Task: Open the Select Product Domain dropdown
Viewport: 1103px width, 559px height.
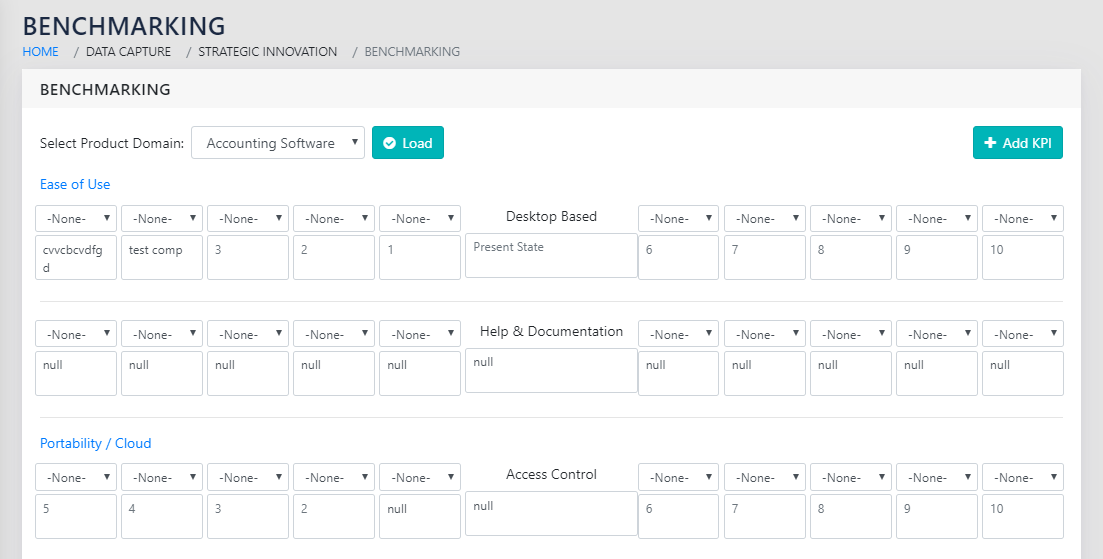Action: coord(278,143)
